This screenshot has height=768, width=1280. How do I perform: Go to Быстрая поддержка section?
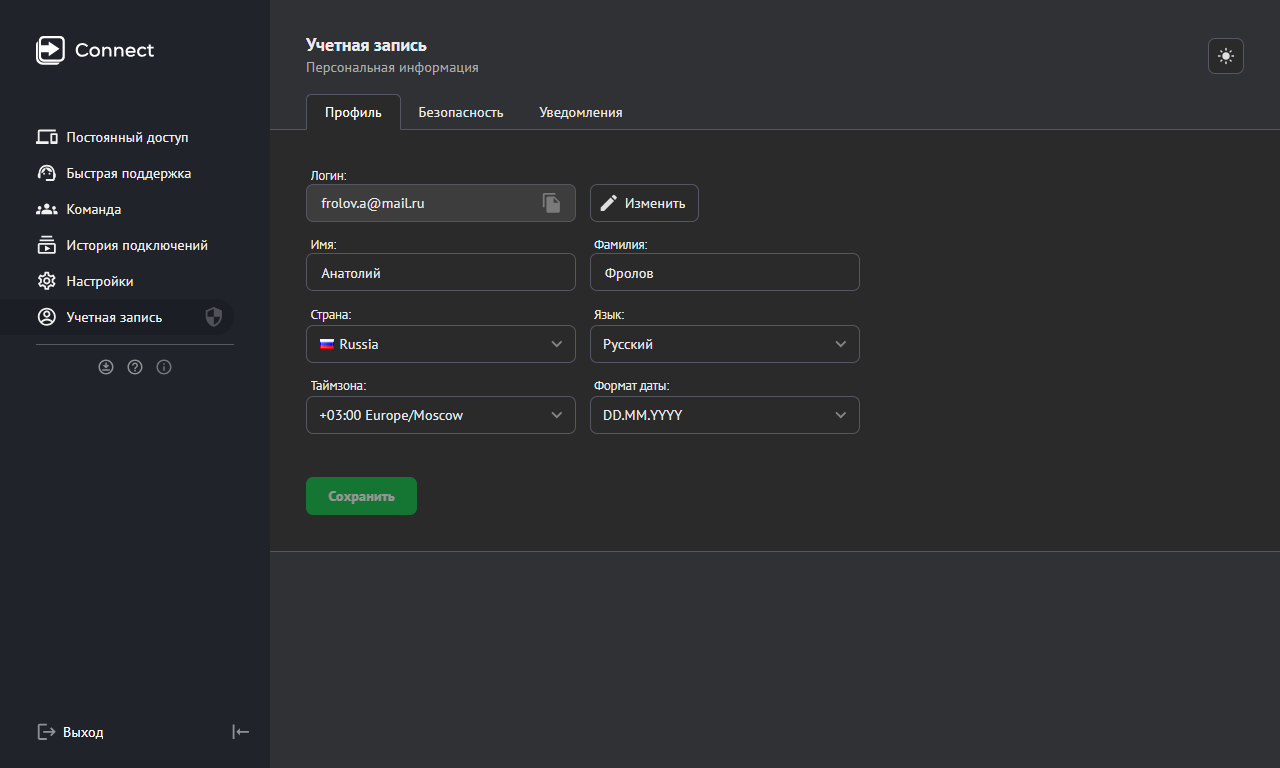[x=128, y=173]
